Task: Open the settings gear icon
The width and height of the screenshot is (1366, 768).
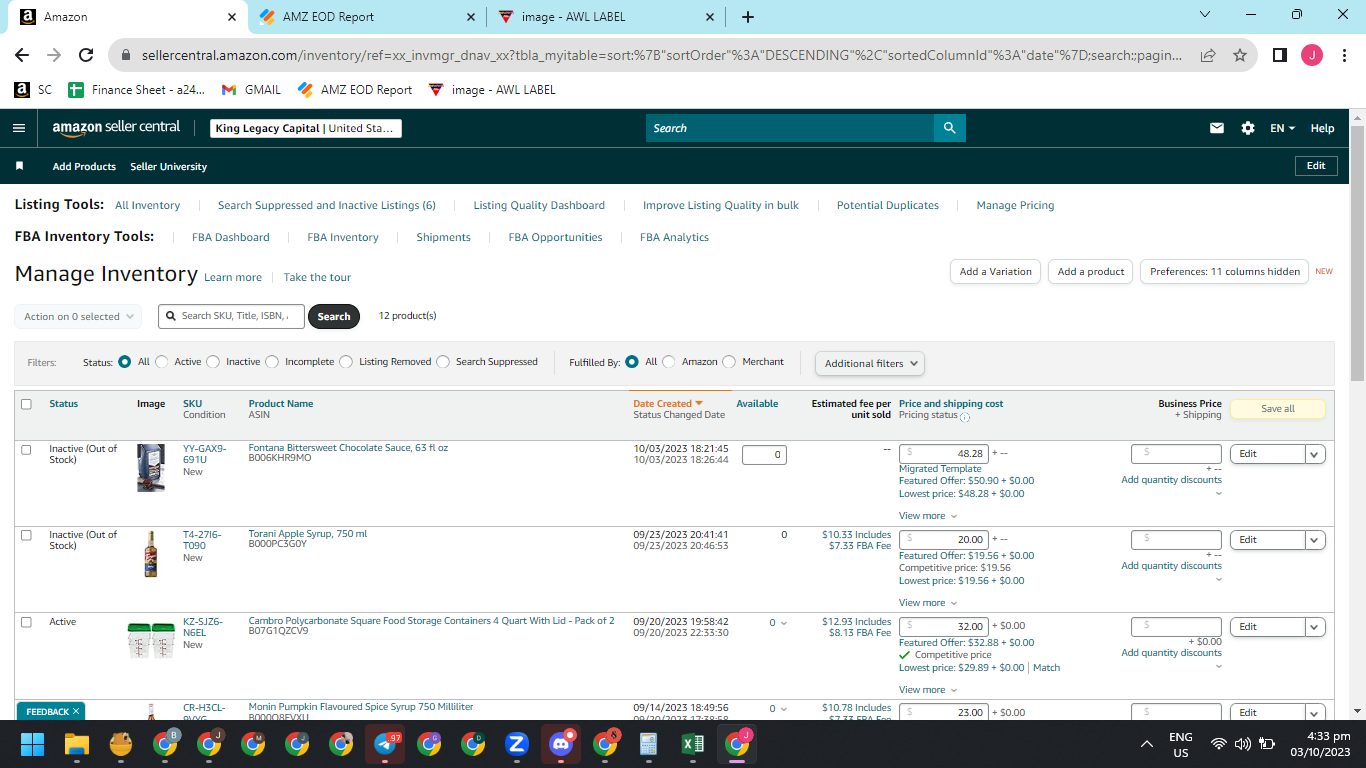Action: 1248,128
